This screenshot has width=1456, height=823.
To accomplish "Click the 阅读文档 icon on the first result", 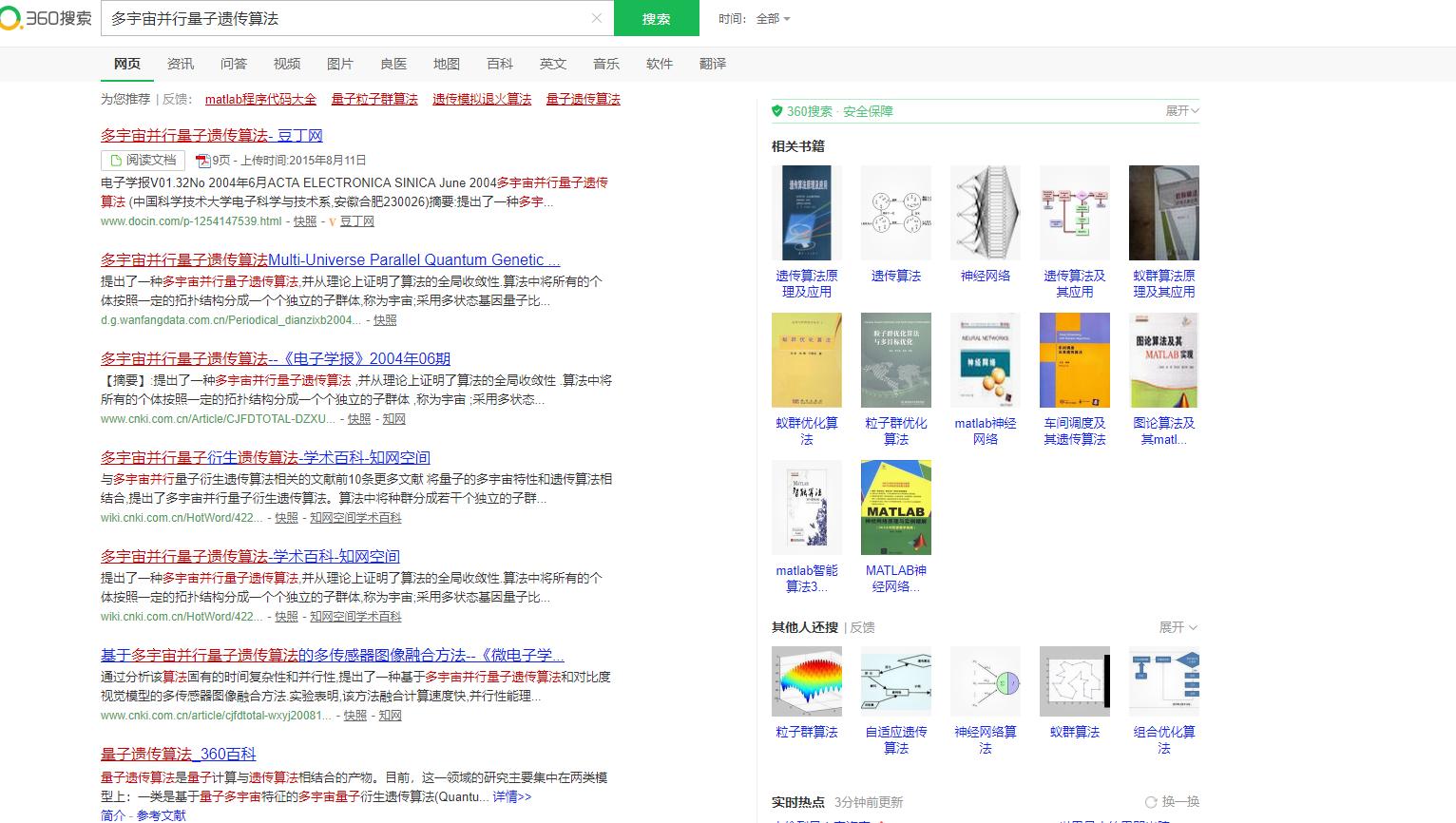I will pyautogui.click(x=141, y=160).
